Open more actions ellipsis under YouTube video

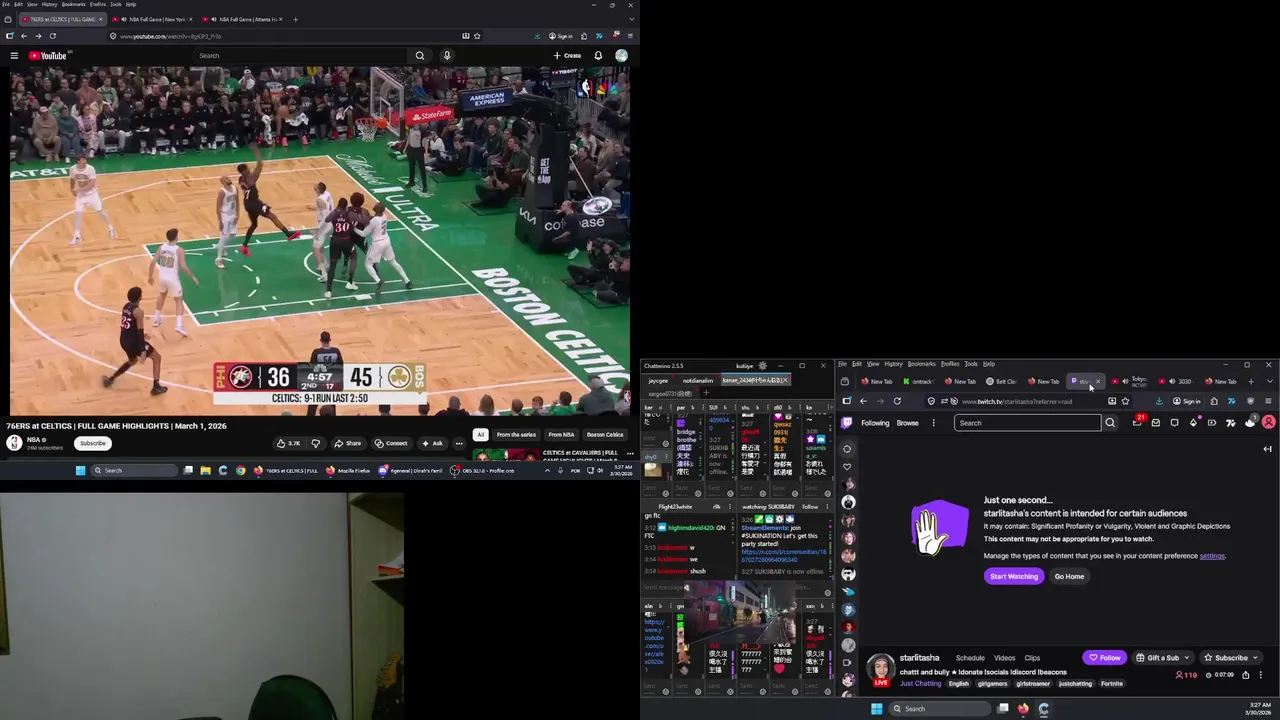[459, 443]
